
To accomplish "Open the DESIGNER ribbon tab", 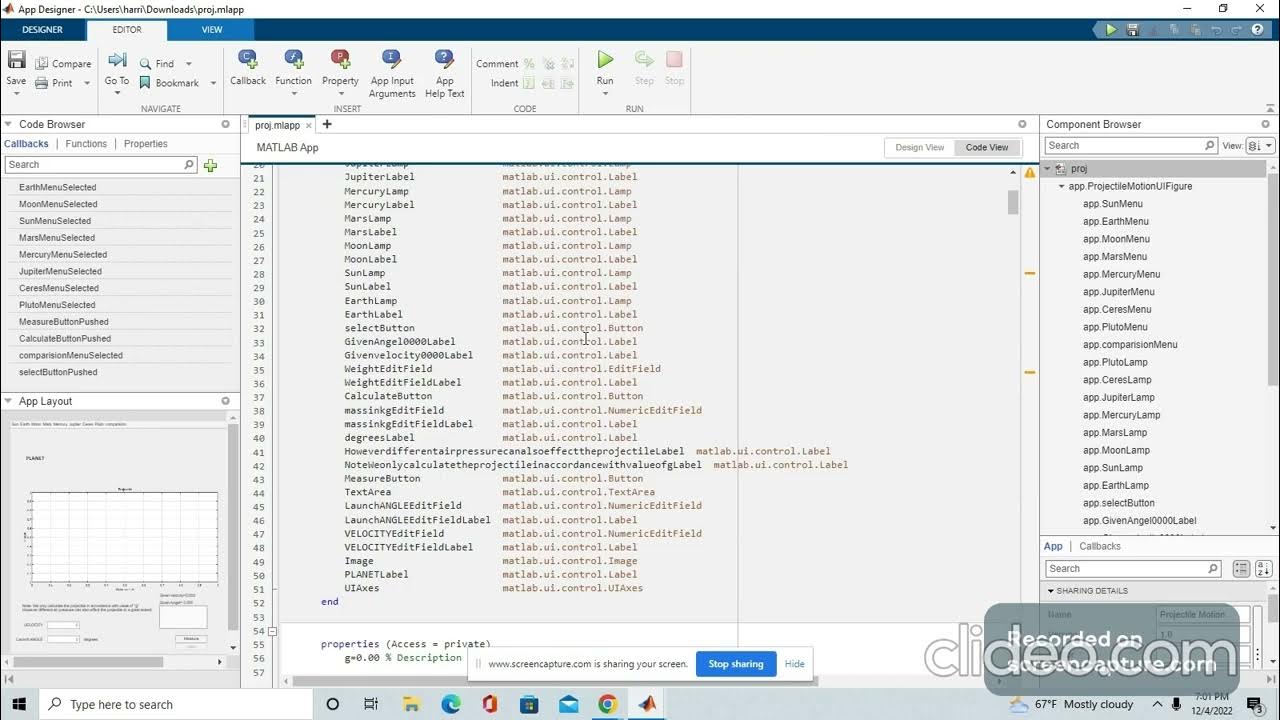I will click(43, 30).
